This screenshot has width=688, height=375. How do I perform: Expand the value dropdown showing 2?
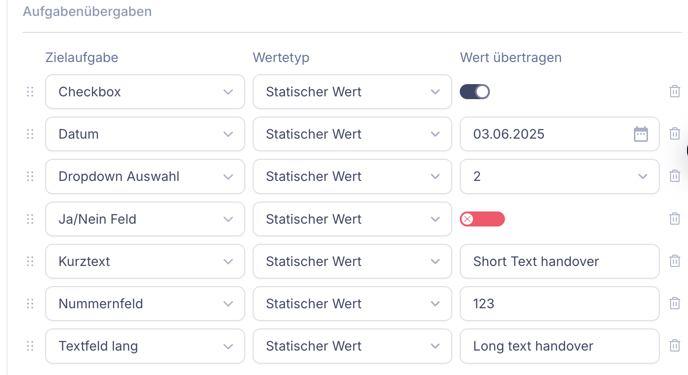point(559,176)
